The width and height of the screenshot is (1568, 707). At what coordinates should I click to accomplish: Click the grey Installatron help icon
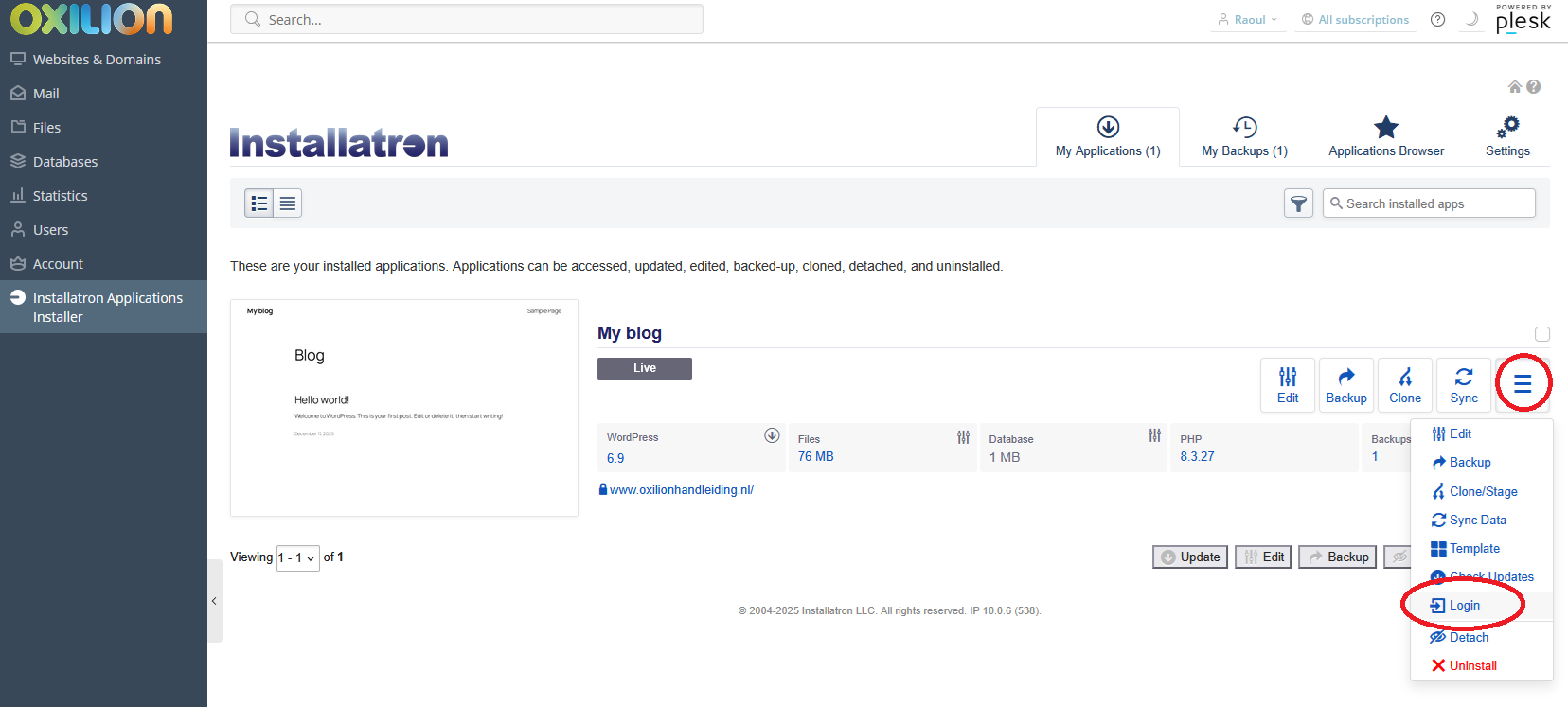1534,87
